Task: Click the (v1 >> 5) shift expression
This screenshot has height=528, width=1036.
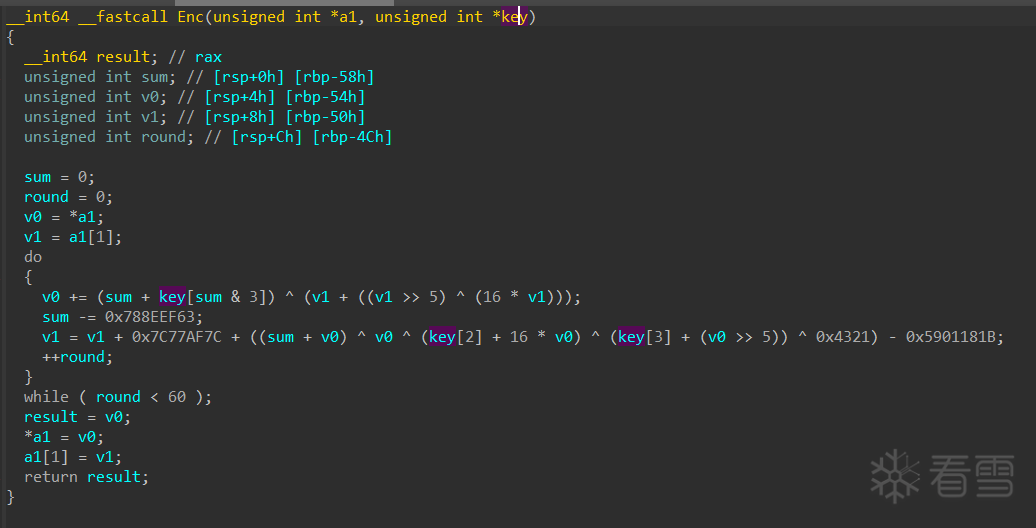Action: 406,297
